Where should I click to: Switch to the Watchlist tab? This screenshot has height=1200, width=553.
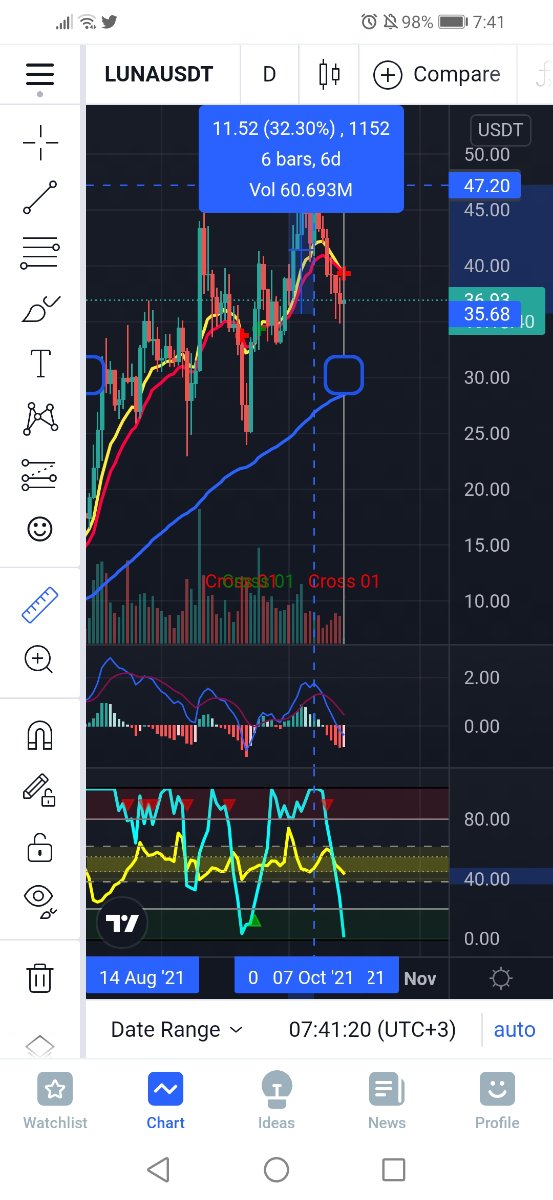(55, 1101)
